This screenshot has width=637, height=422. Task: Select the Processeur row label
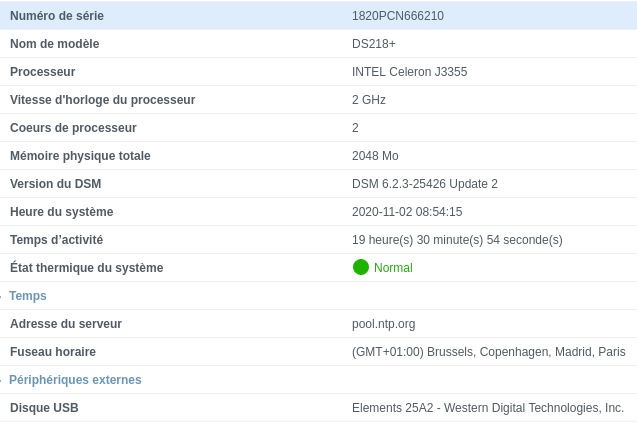point(42,72)
